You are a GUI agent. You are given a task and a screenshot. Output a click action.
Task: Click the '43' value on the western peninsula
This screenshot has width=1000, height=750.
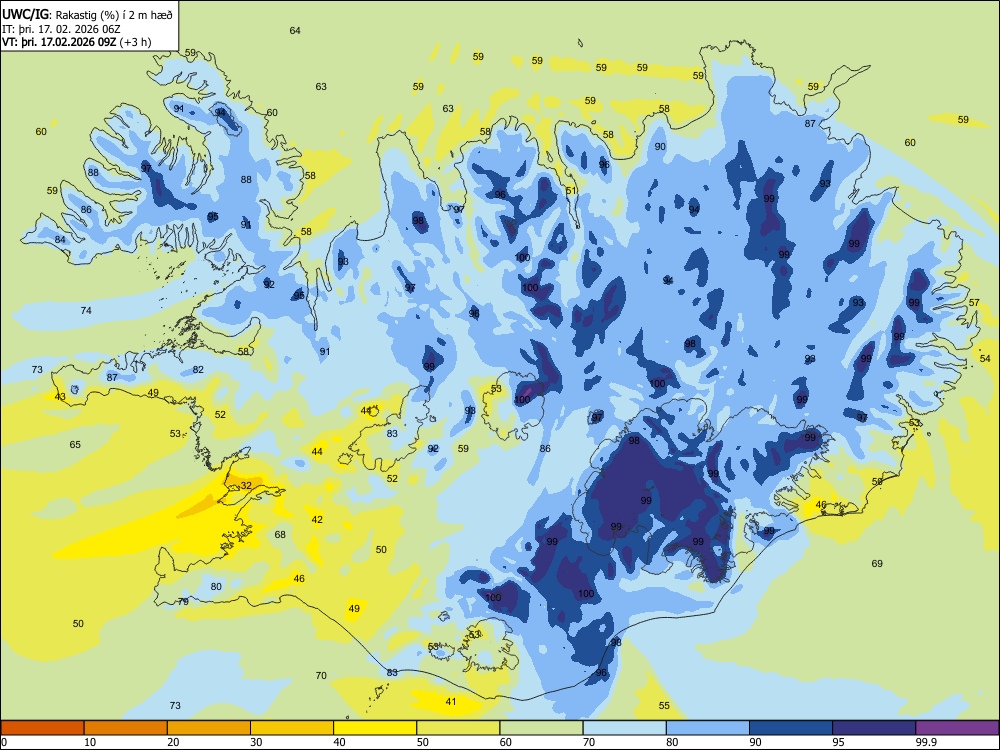click(60, 397)
